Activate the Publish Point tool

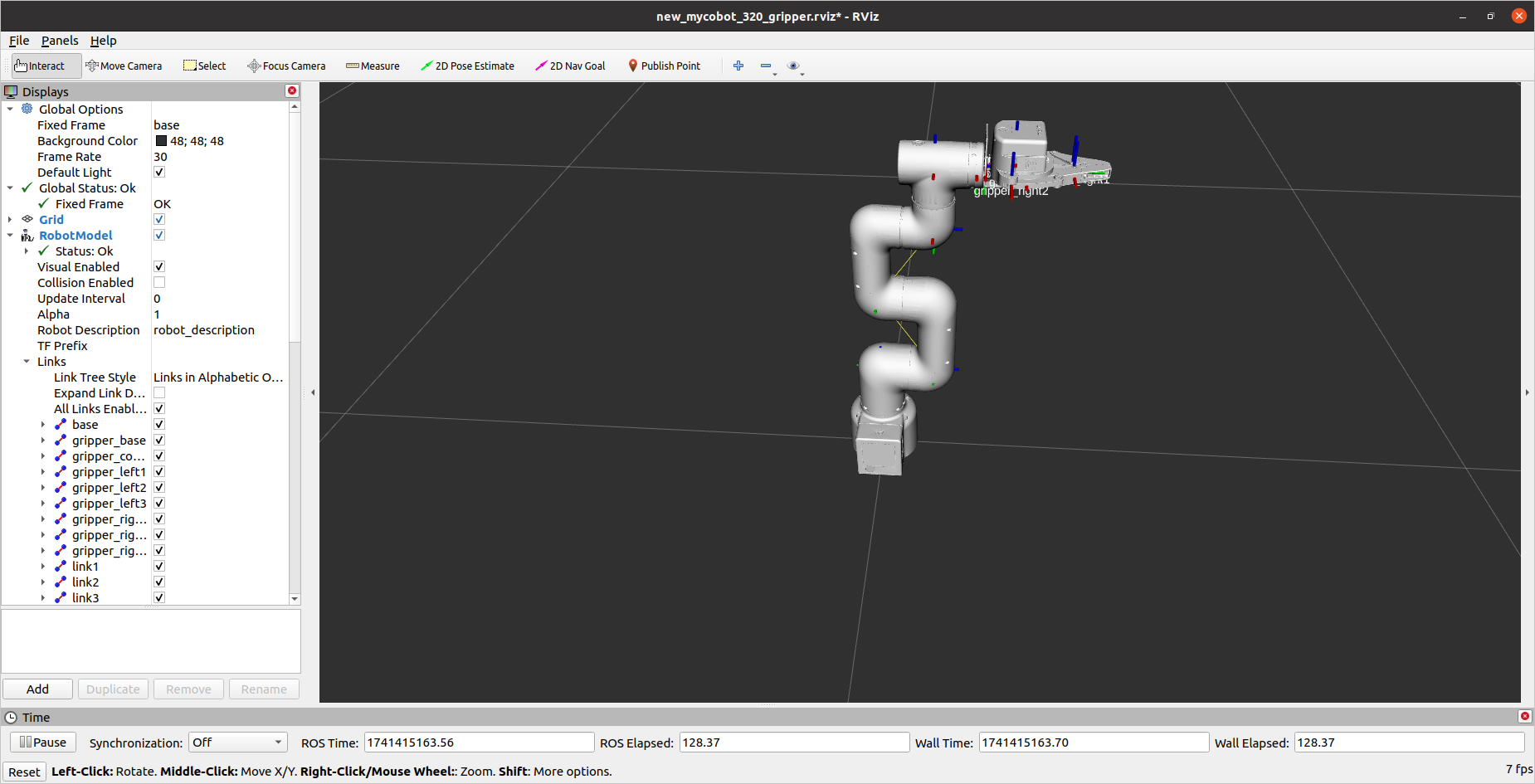point(664,66)
